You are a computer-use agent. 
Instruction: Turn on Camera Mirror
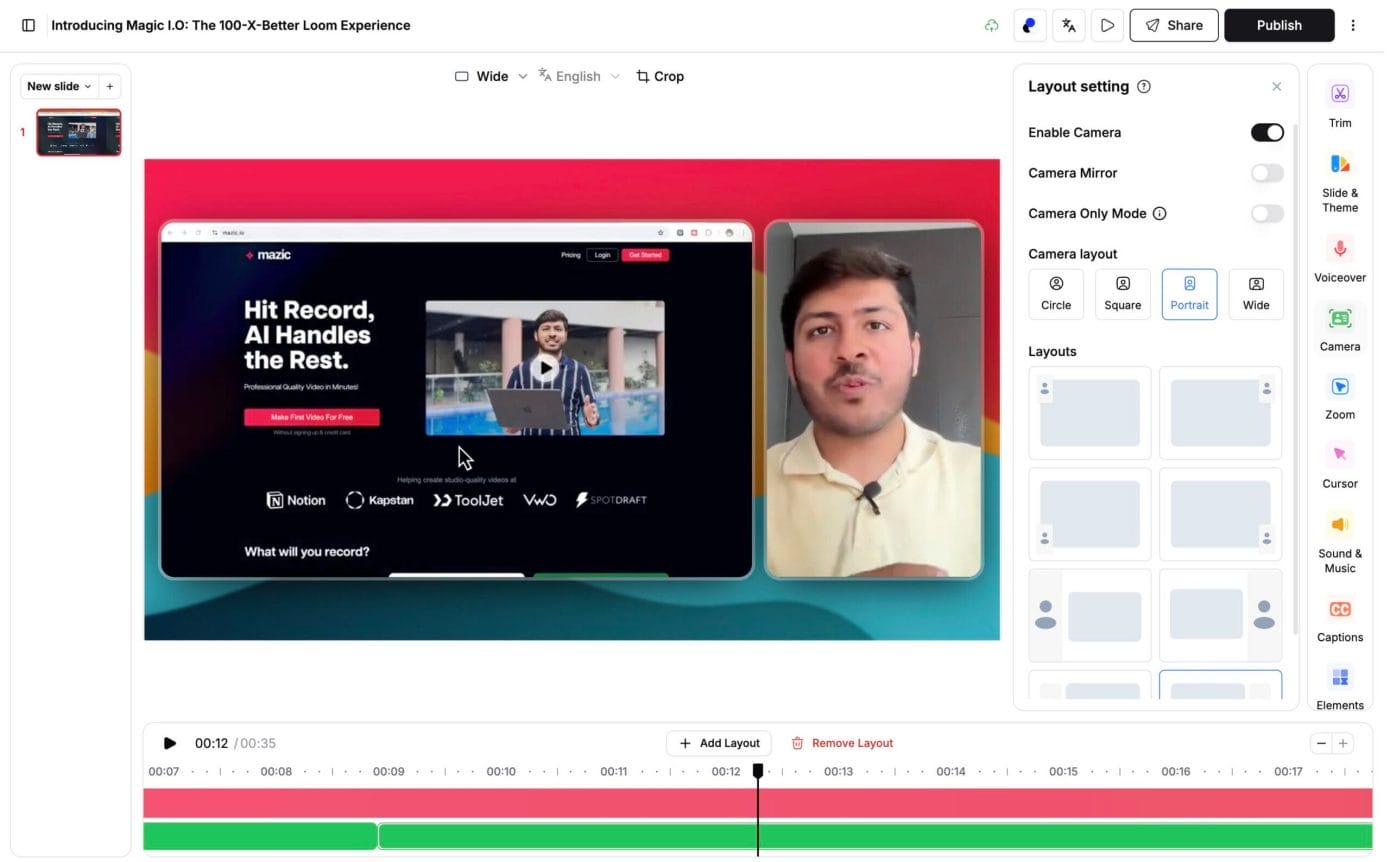(1266, 173)
